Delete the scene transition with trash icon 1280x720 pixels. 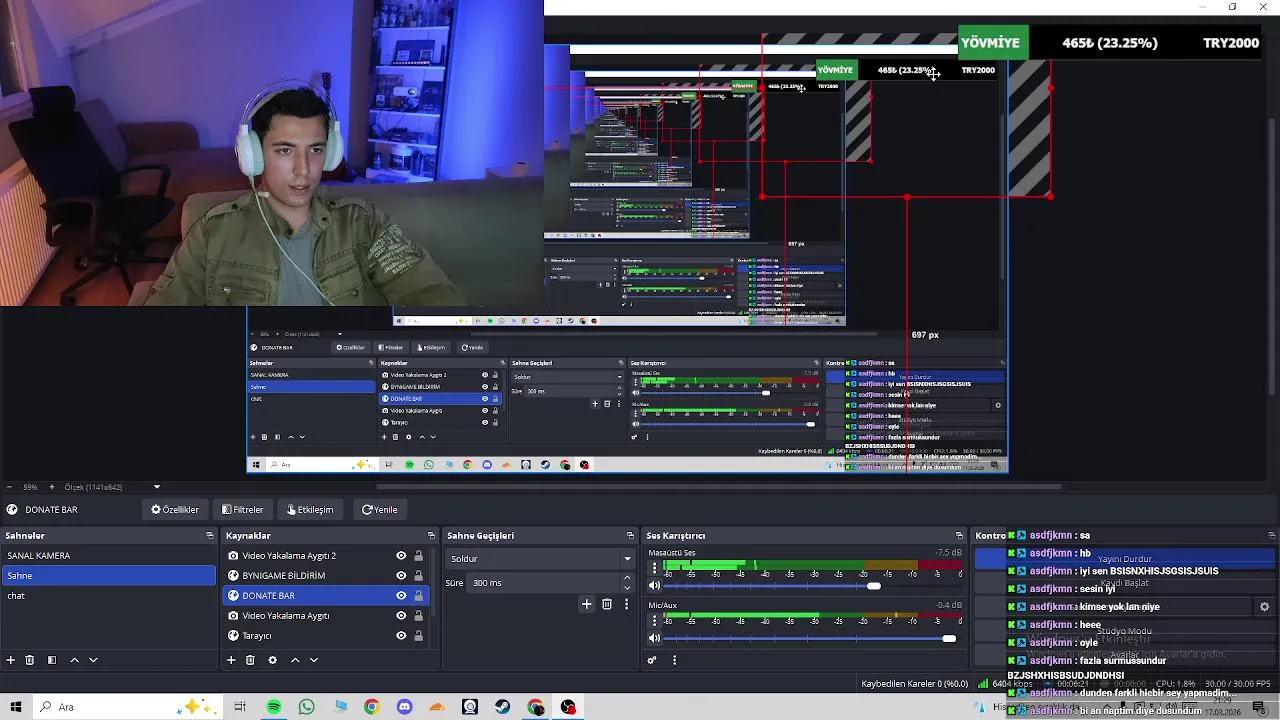click(x=607, y=604)
